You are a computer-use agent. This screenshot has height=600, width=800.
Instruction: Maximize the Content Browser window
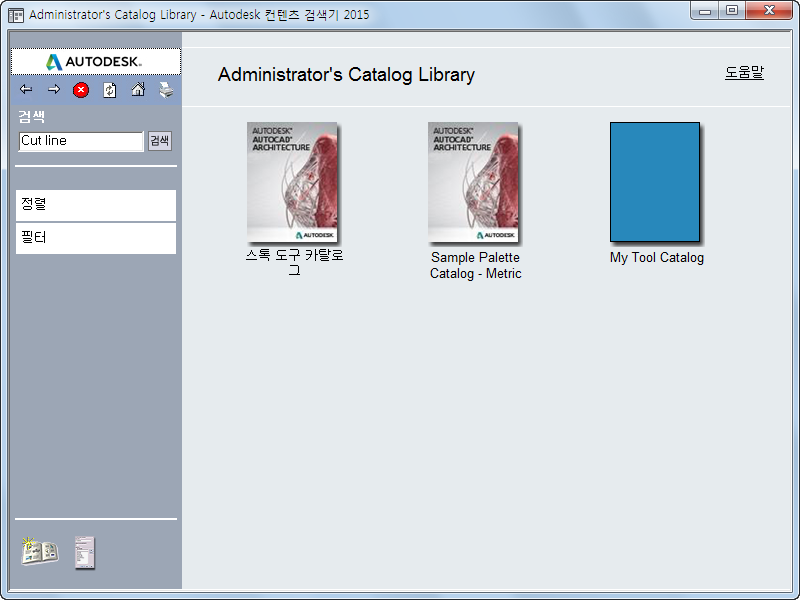[732, 11]
